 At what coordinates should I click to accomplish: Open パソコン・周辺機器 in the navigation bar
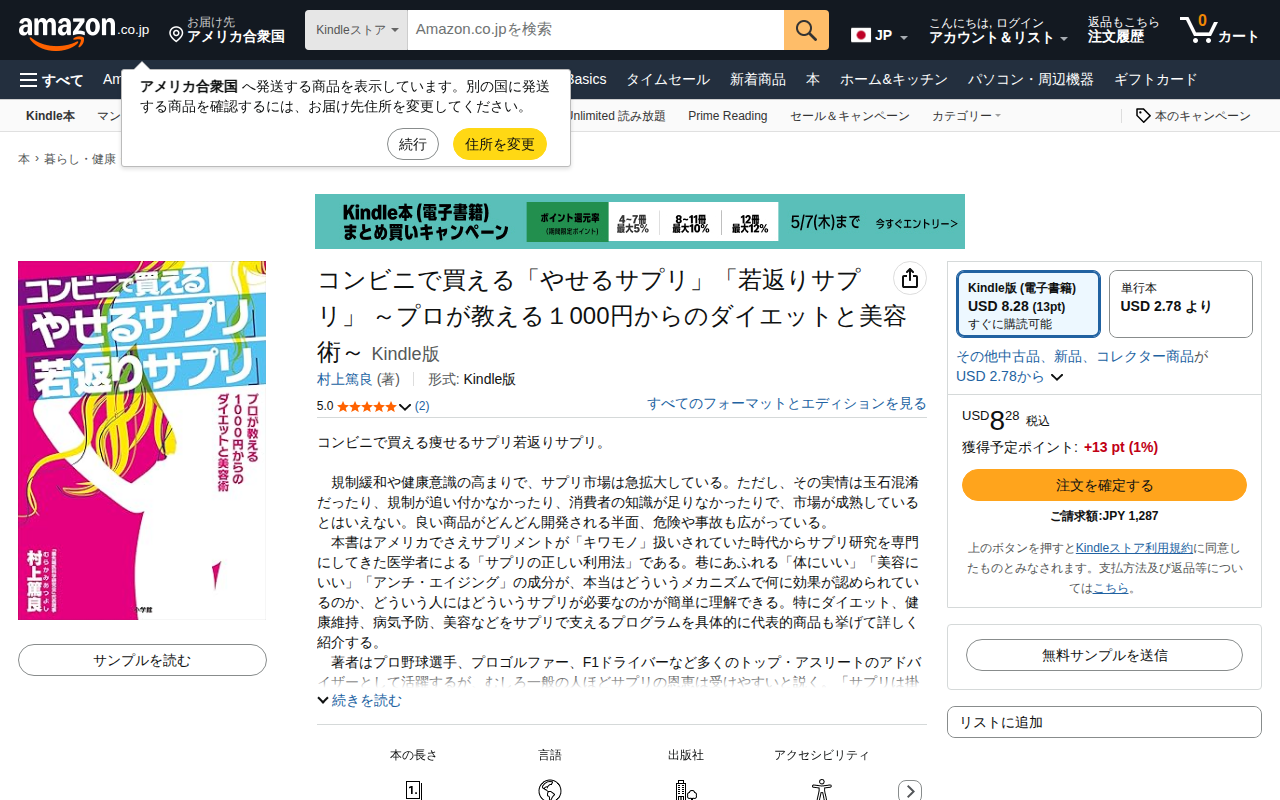(1031, 80)
